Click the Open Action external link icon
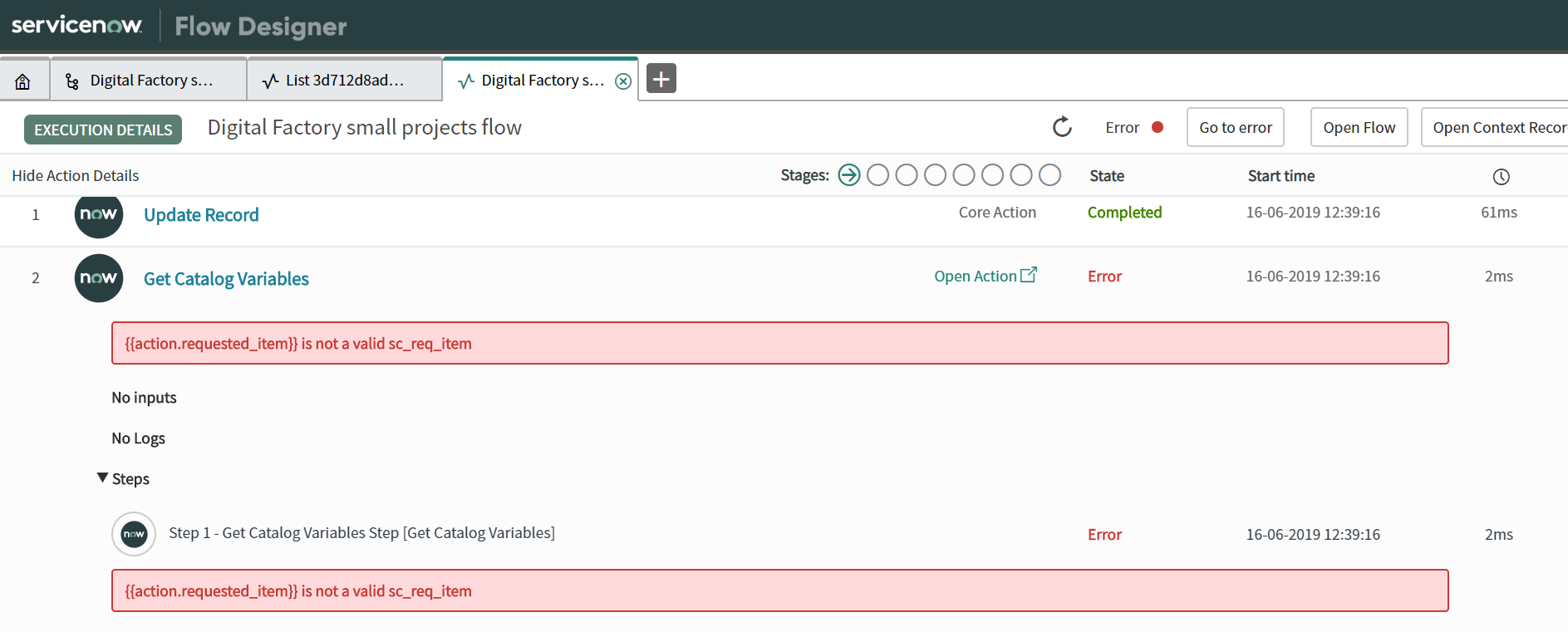 pos(1029,275)
